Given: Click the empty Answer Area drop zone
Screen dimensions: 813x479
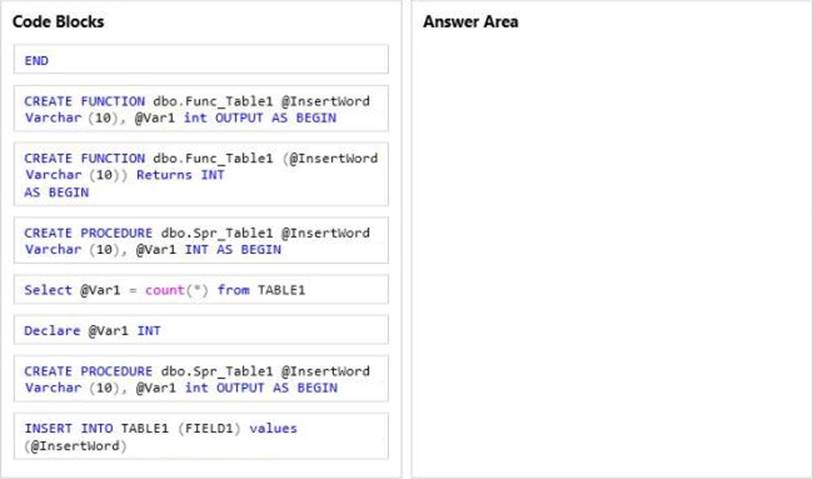Looking at the screenshot, I should click(610, 250).
